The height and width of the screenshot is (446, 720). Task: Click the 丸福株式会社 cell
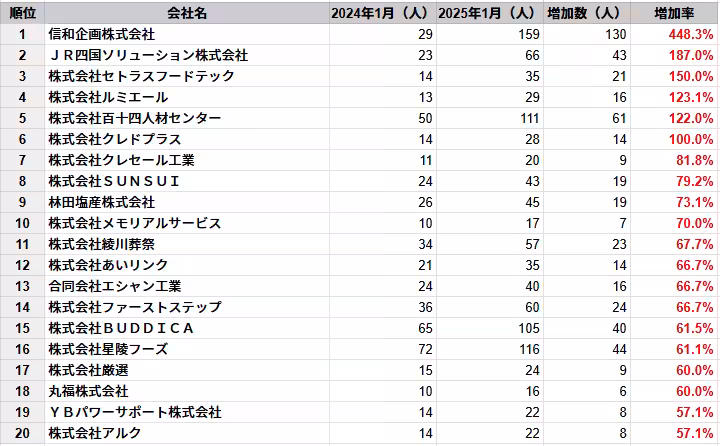pos(187,391)
